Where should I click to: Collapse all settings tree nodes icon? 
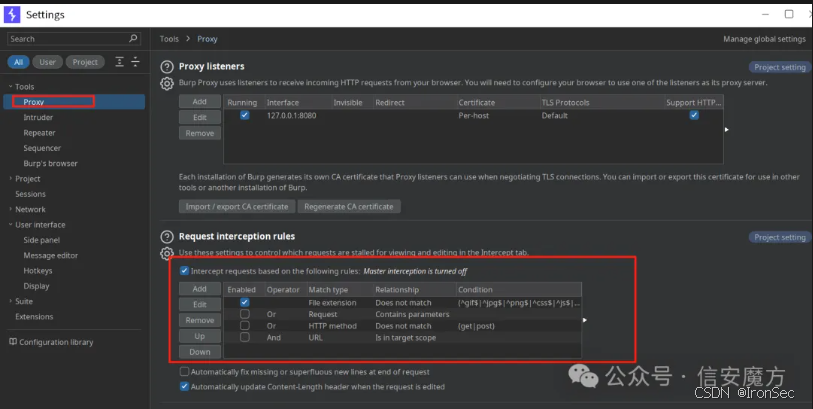[135, 62]
